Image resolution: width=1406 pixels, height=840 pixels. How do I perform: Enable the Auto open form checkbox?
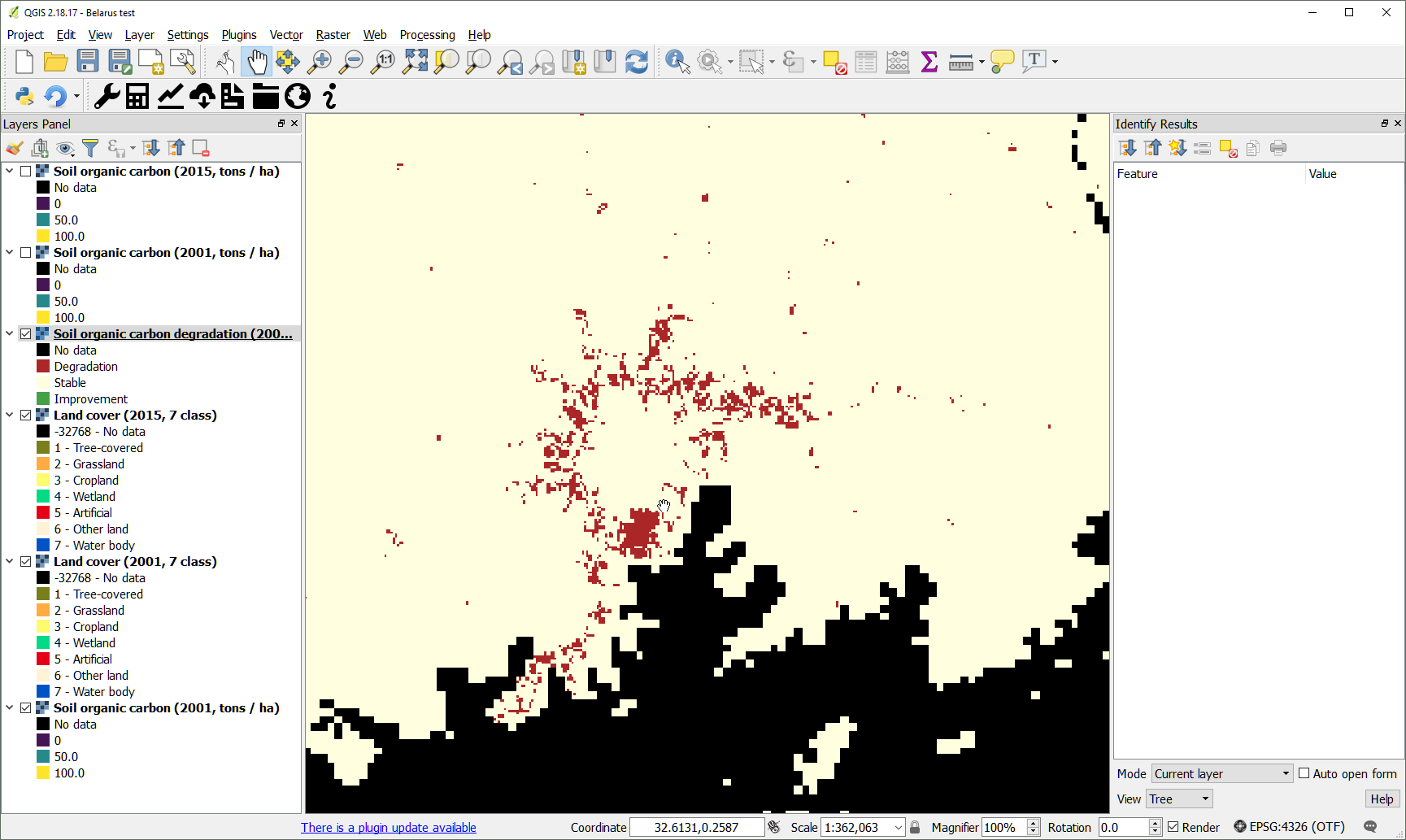point(1304,773)
